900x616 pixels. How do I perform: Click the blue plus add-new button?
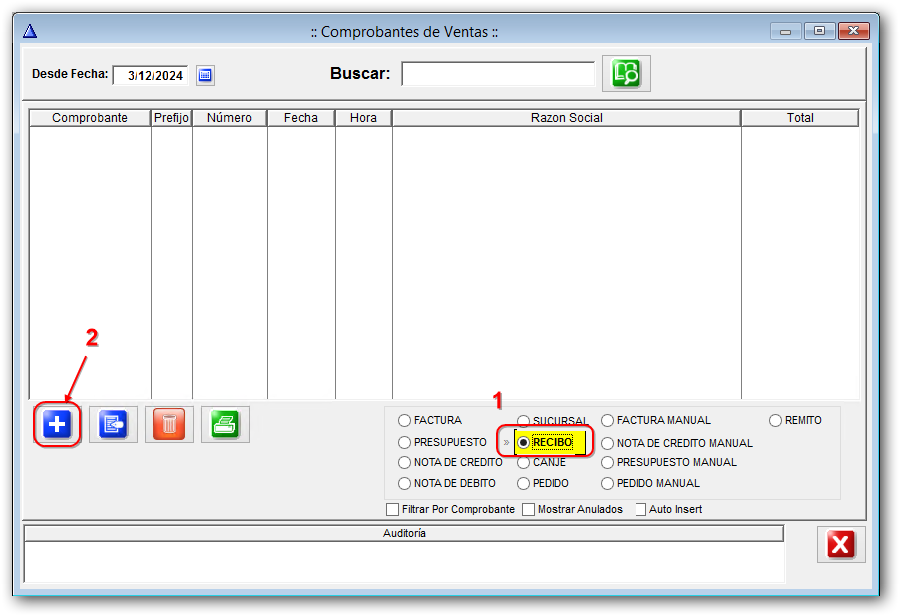click(x=57, y=425)
